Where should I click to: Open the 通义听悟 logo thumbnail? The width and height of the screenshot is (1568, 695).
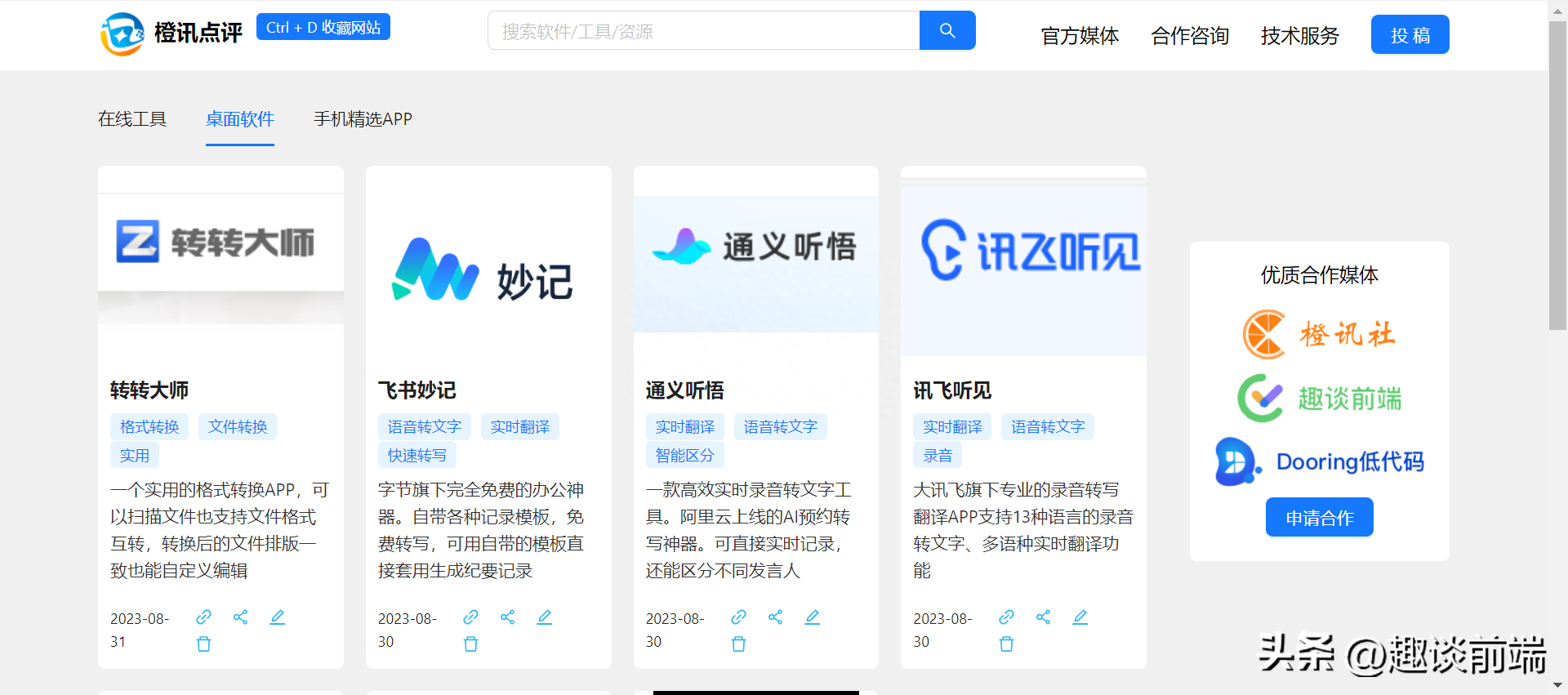[x=756, y=263]
